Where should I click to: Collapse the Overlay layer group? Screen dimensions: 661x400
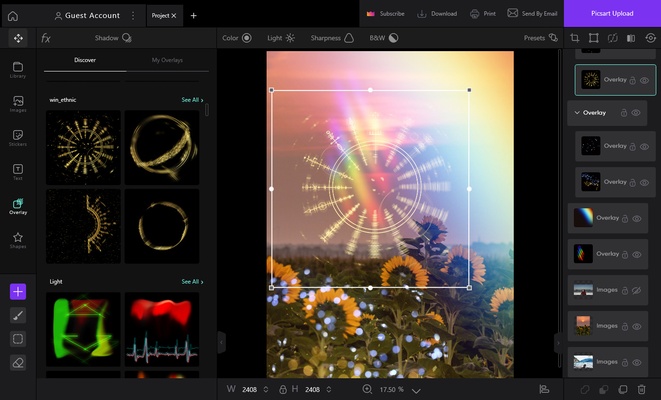pyautogui.click(x=577, y=113)
